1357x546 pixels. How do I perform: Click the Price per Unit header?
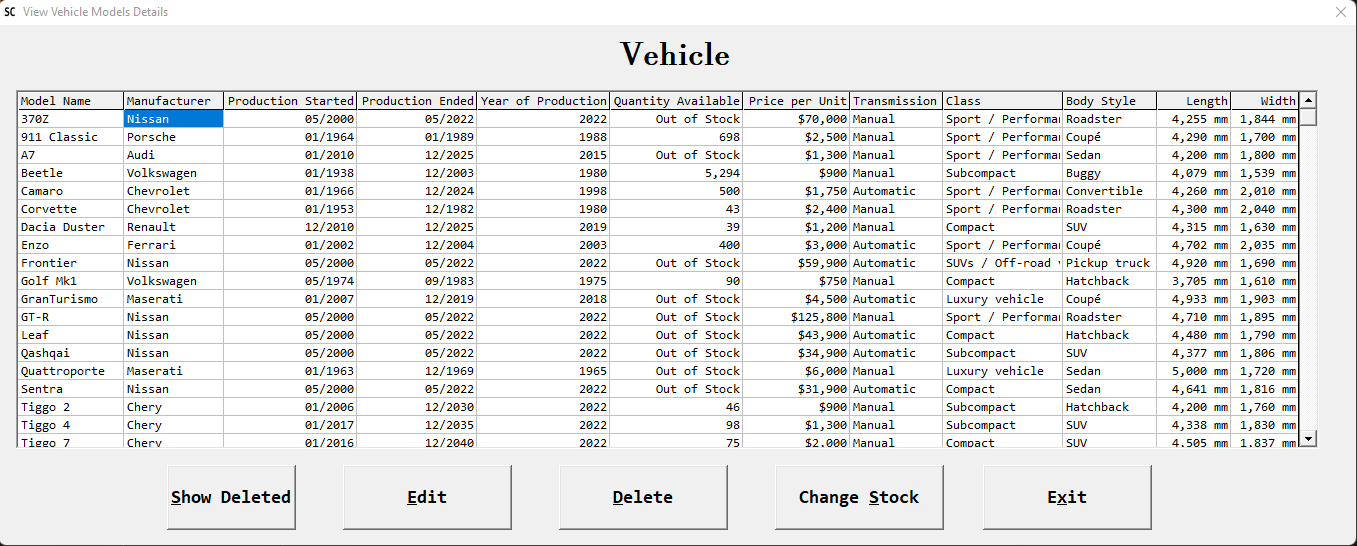[x=797, y=101]
